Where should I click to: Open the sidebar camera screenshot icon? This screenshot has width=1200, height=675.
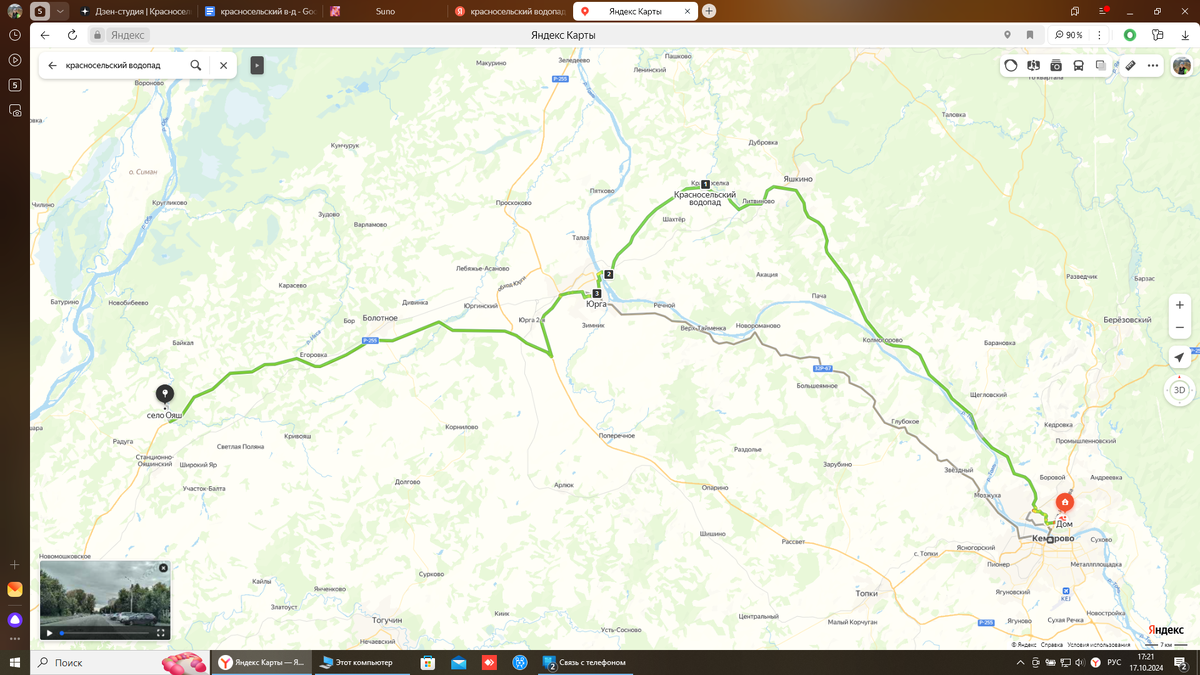[15, 111]
